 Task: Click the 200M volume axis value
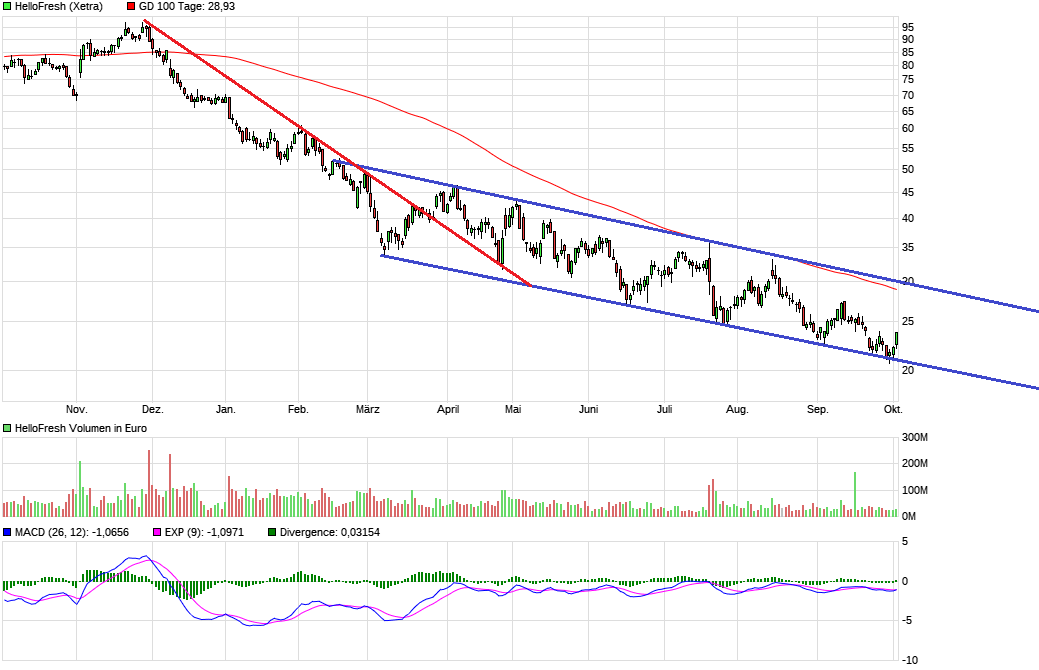coord(915,463)
